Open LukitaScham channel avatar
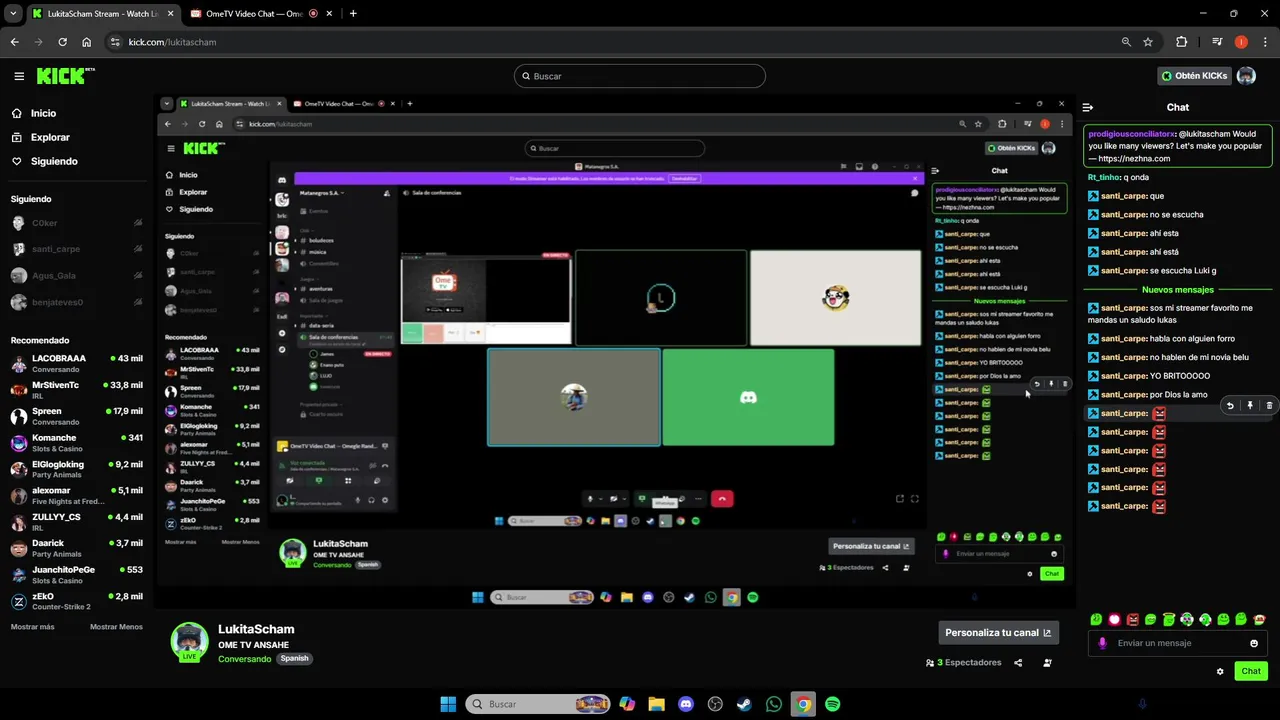This screenshot has width=1280, height=720. pos(189,642)
